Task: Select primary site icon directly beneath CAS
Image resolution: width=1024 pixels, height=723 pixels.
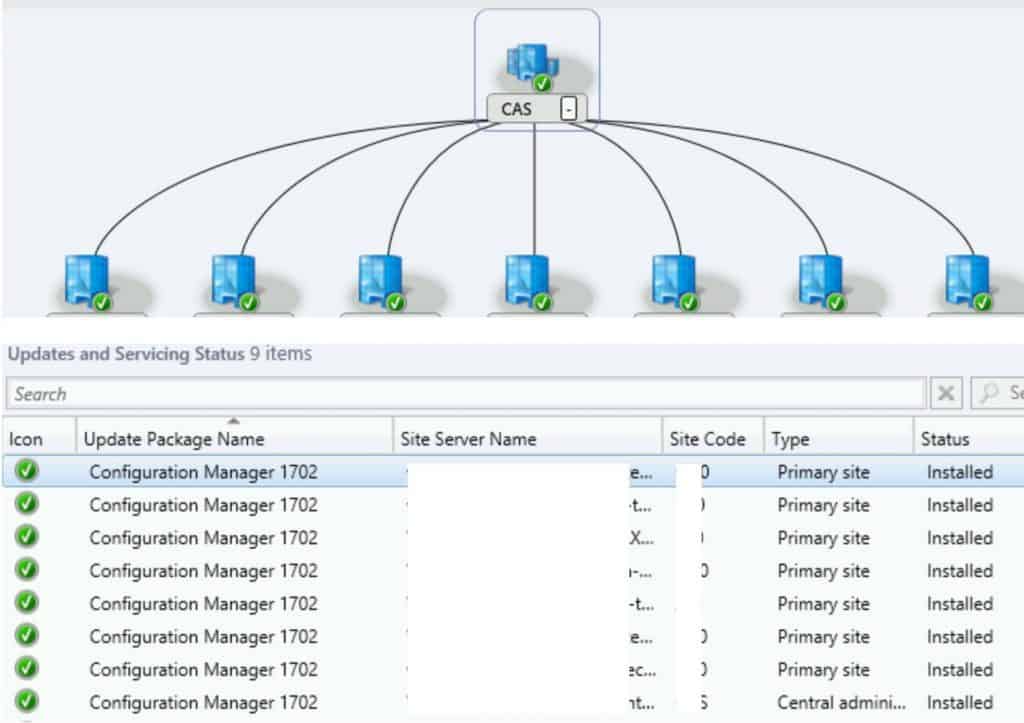Action: [528, 283]
